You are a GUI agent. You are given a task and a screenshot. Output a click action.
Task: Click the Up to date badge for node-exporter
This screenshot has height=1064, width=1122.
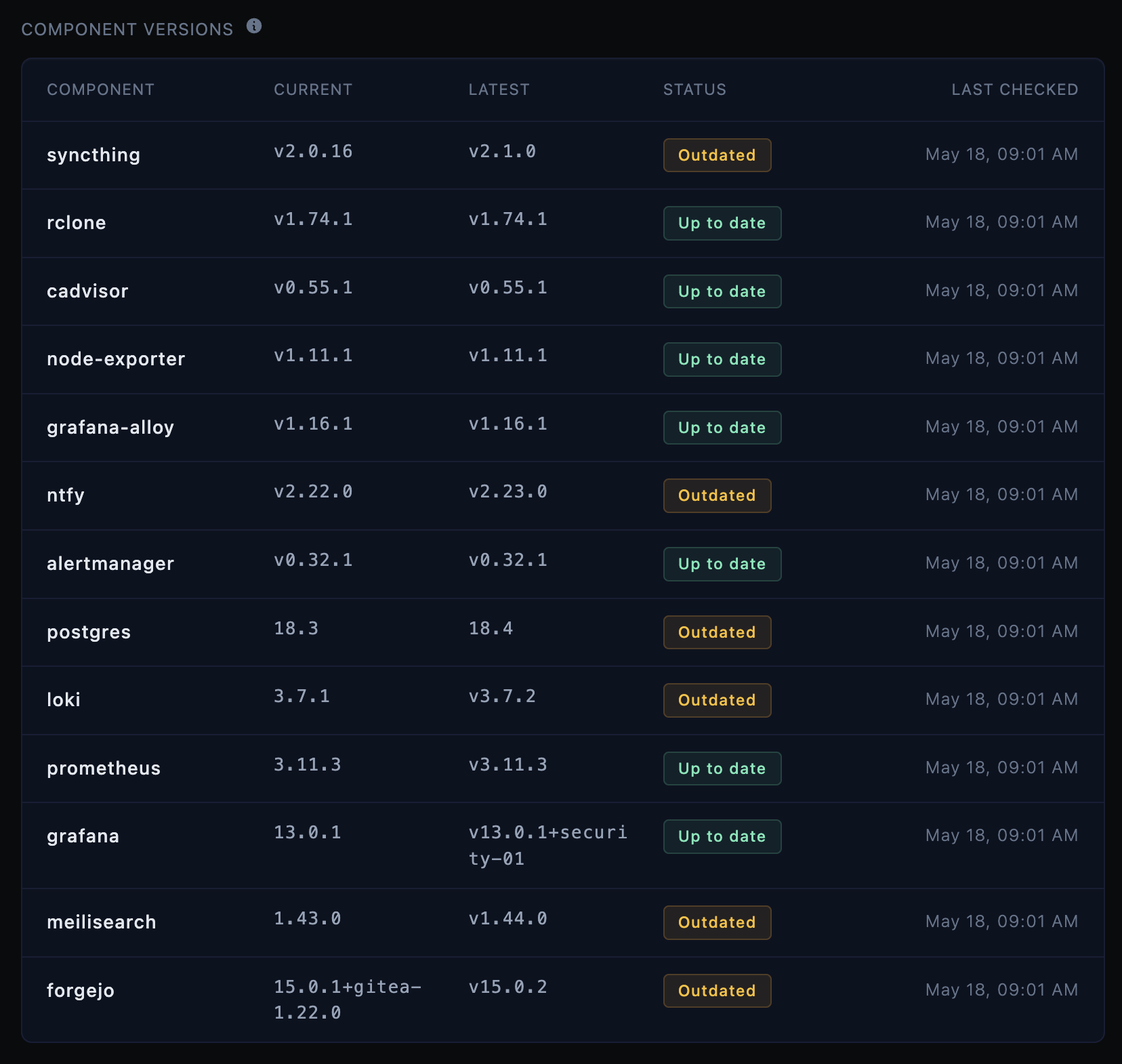[x=722, y=359]
